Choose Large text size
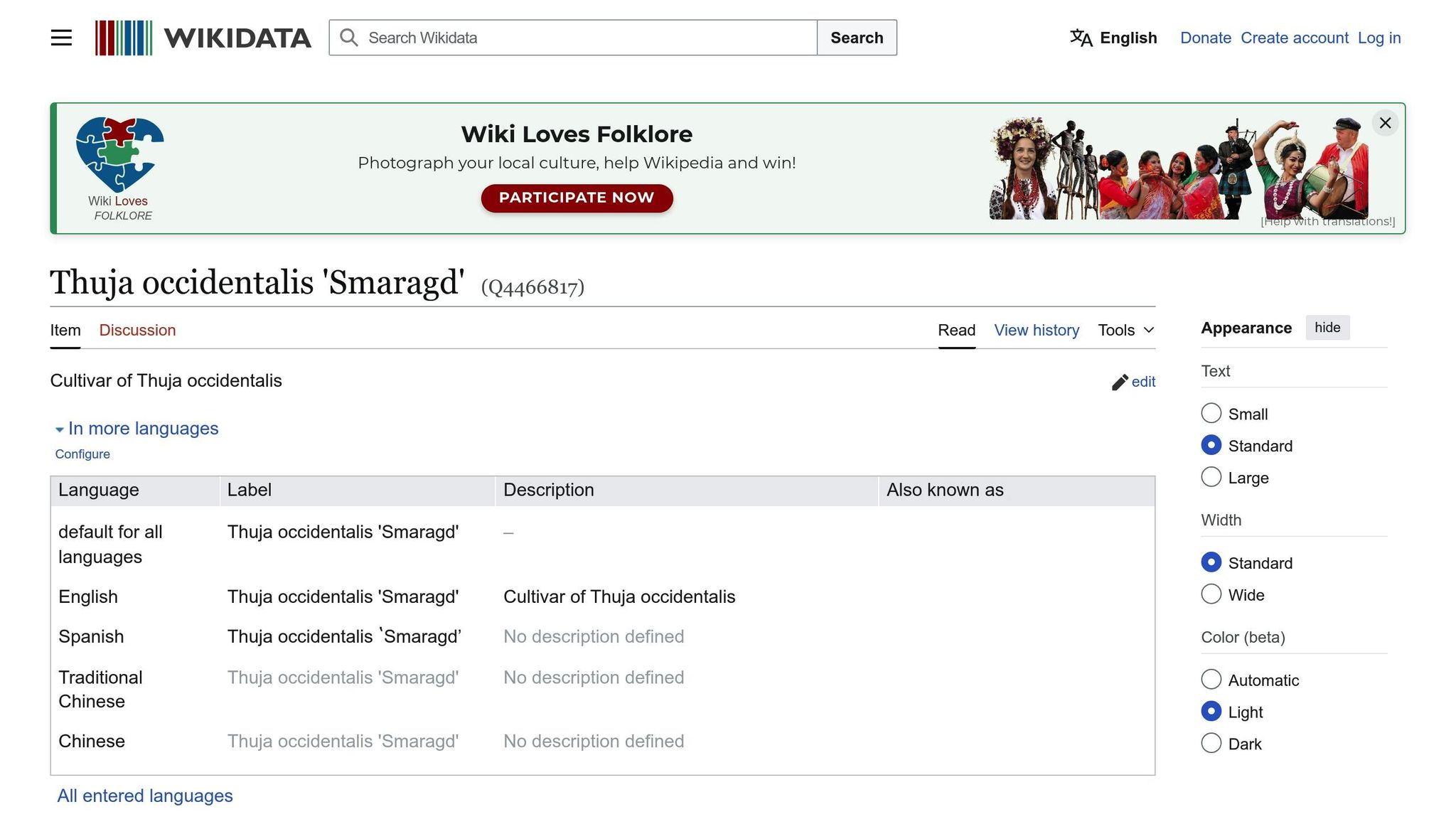This screenshot has width=1456, height=819. click(1211, 477)
